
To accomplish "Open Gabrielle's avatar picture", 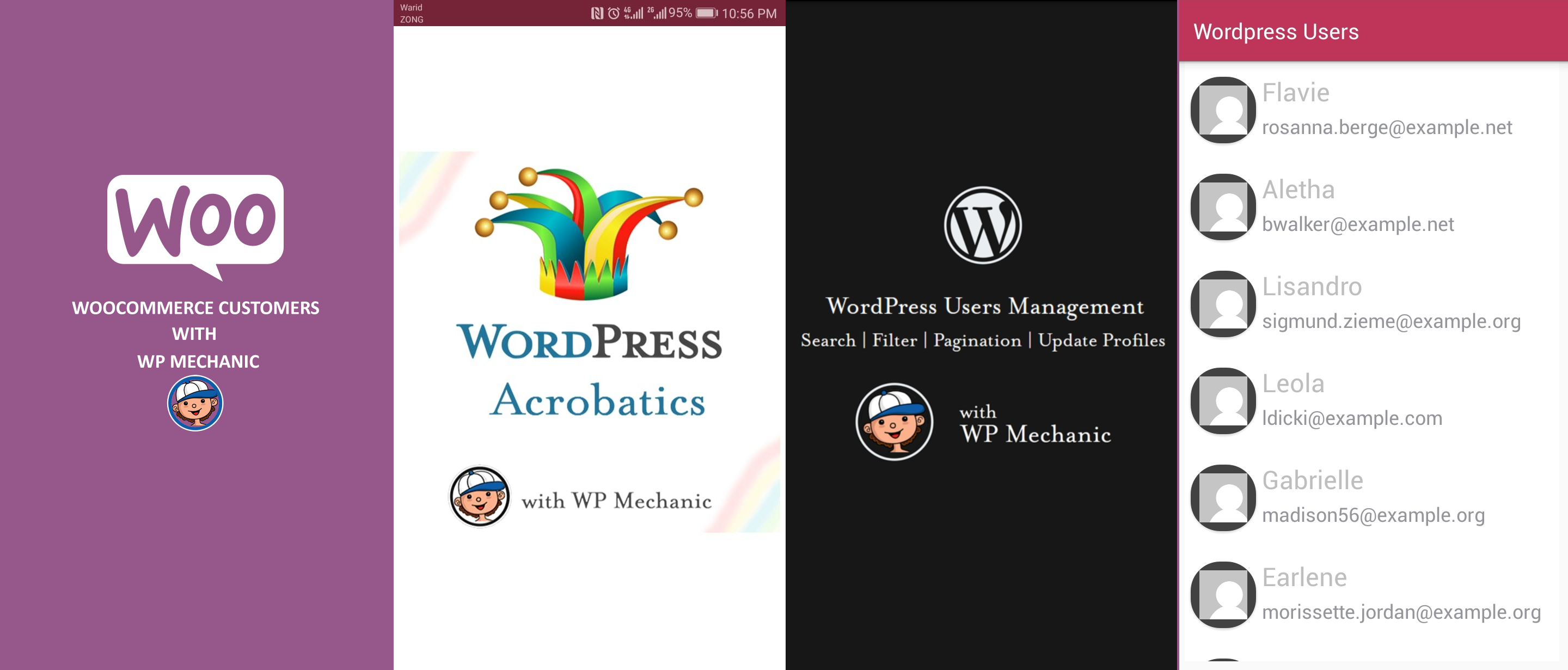I will 1223,498.
